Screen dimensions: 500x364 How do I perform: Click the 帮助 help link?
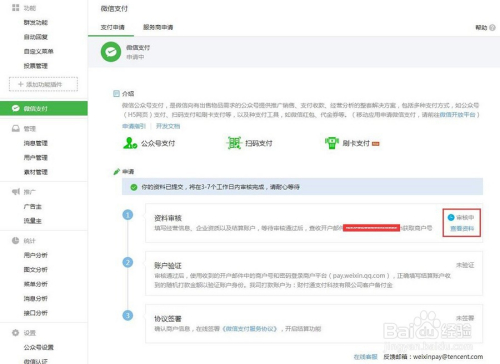click(481, 28)
